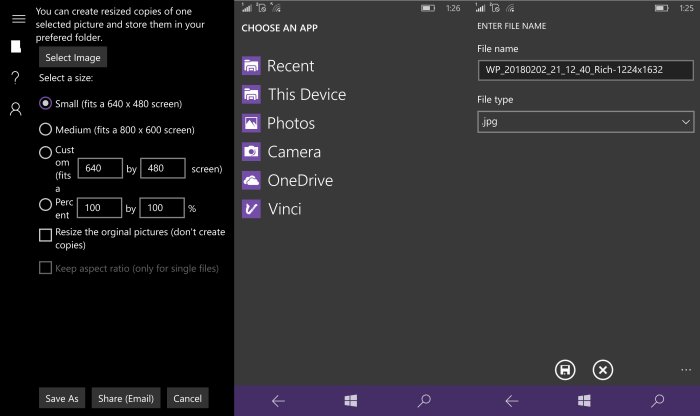Click the This Device folder icon
Viewport: 700px width, 416px height.
[x=251, y=95]
